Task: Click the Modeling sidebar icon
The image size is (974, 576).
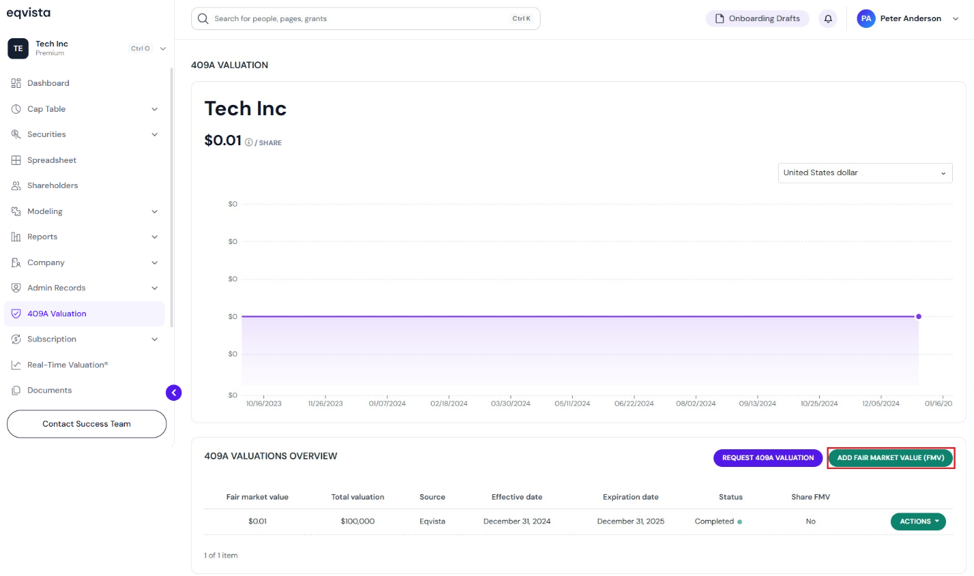Action: point(16,211)
